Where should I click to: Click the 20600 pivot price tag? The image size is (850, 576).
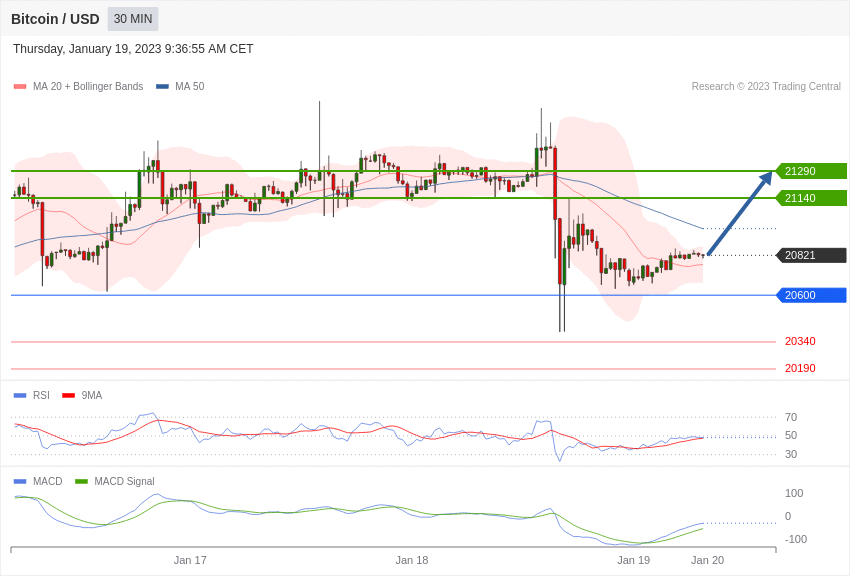[x=812, y=295]
